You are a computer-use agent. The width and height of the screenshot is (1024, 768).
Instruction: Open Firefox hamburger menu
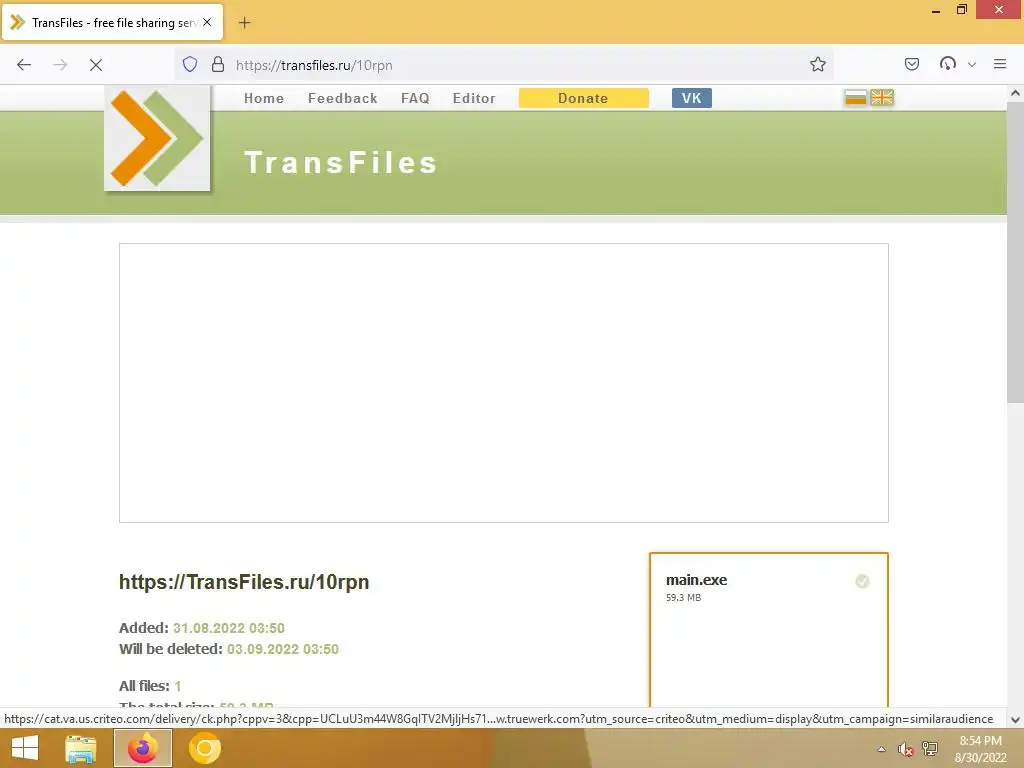tap(1000, 64)
